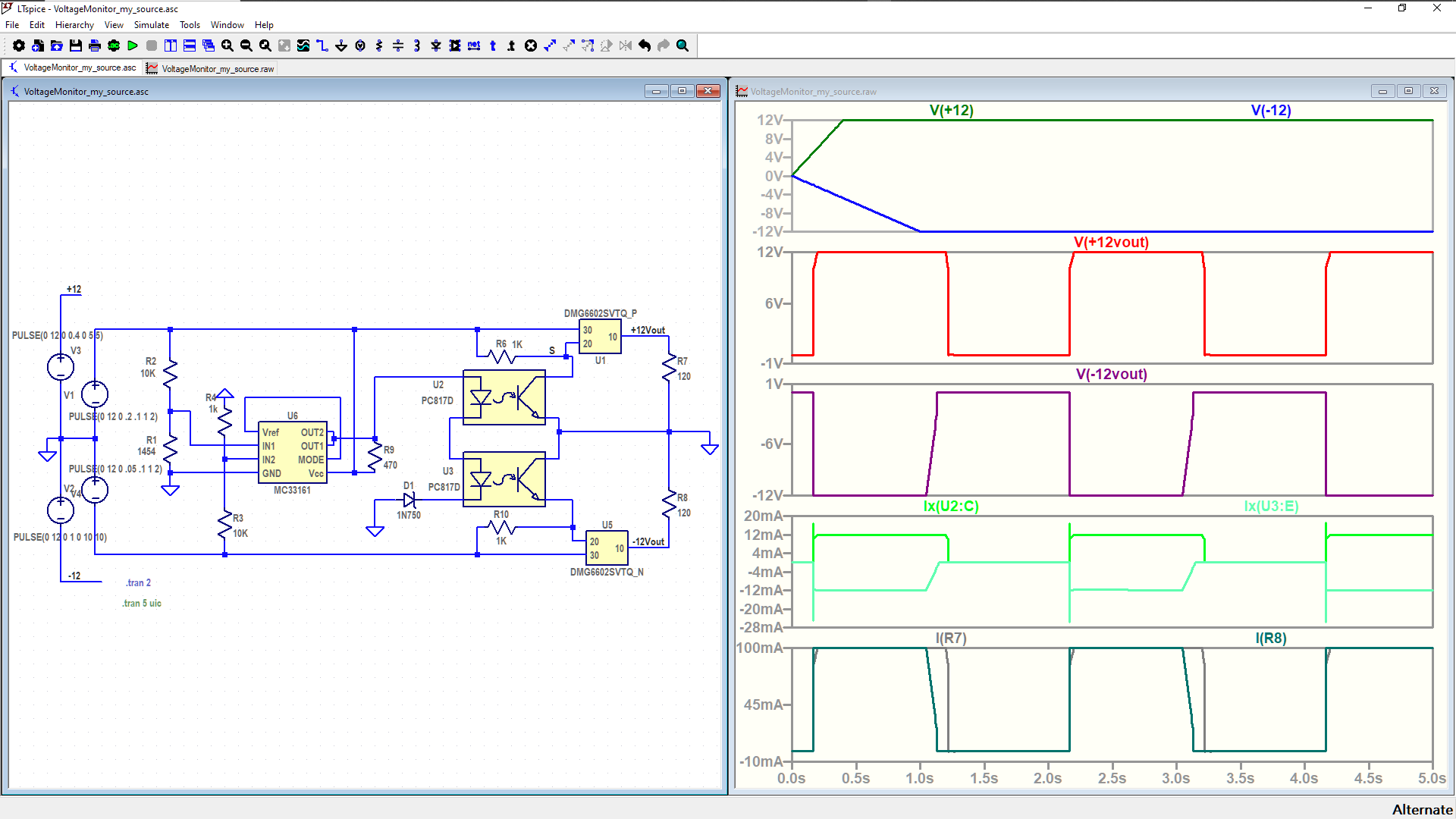Image resolution: width=1456 pixels, height=819 pixels.
Task: Switch to VoltageMonitor_my_source.raw tab
Action: 210,68
